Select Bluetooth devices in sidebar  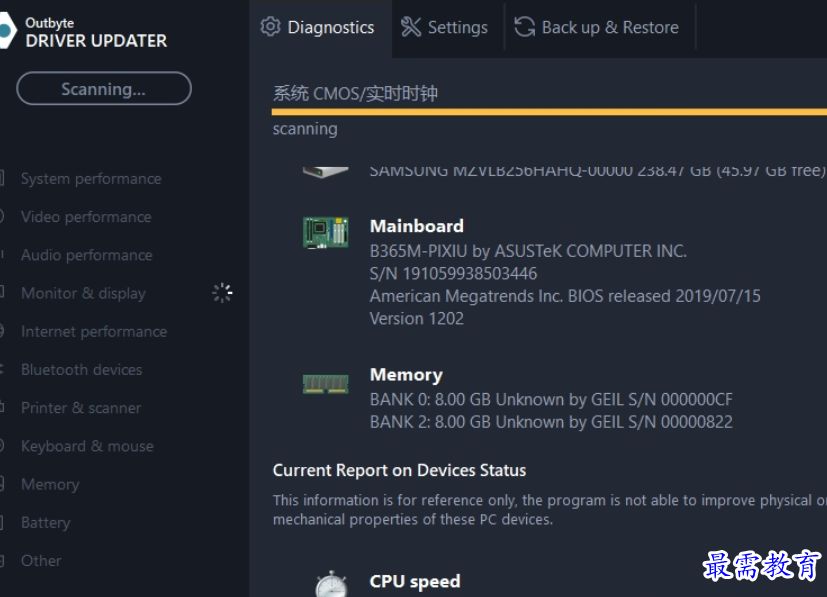[x=81, y=370]
